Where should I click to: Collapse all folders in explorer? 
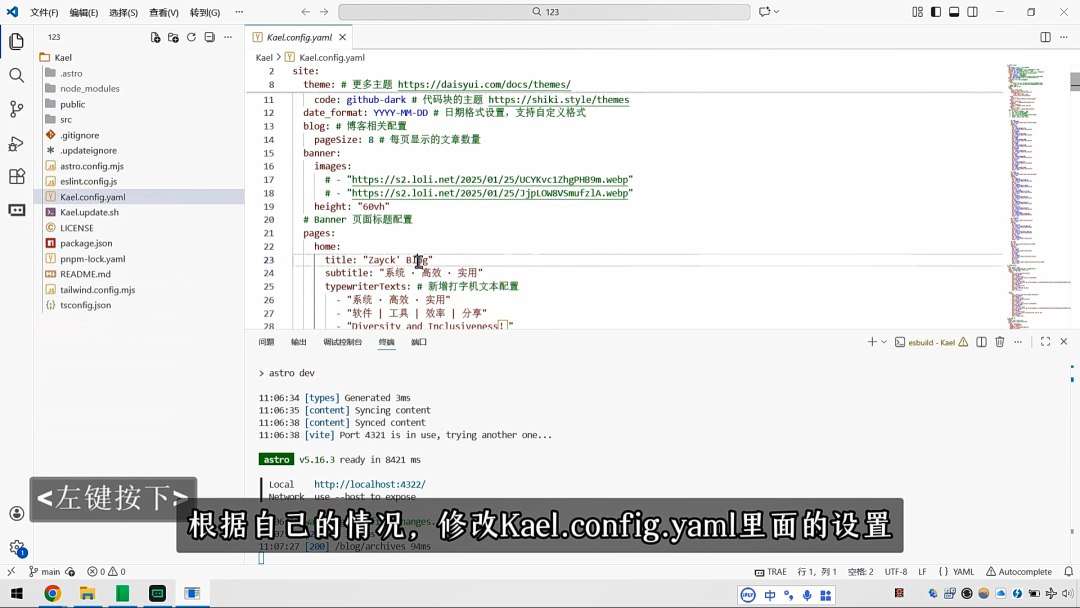pos(209,37)
